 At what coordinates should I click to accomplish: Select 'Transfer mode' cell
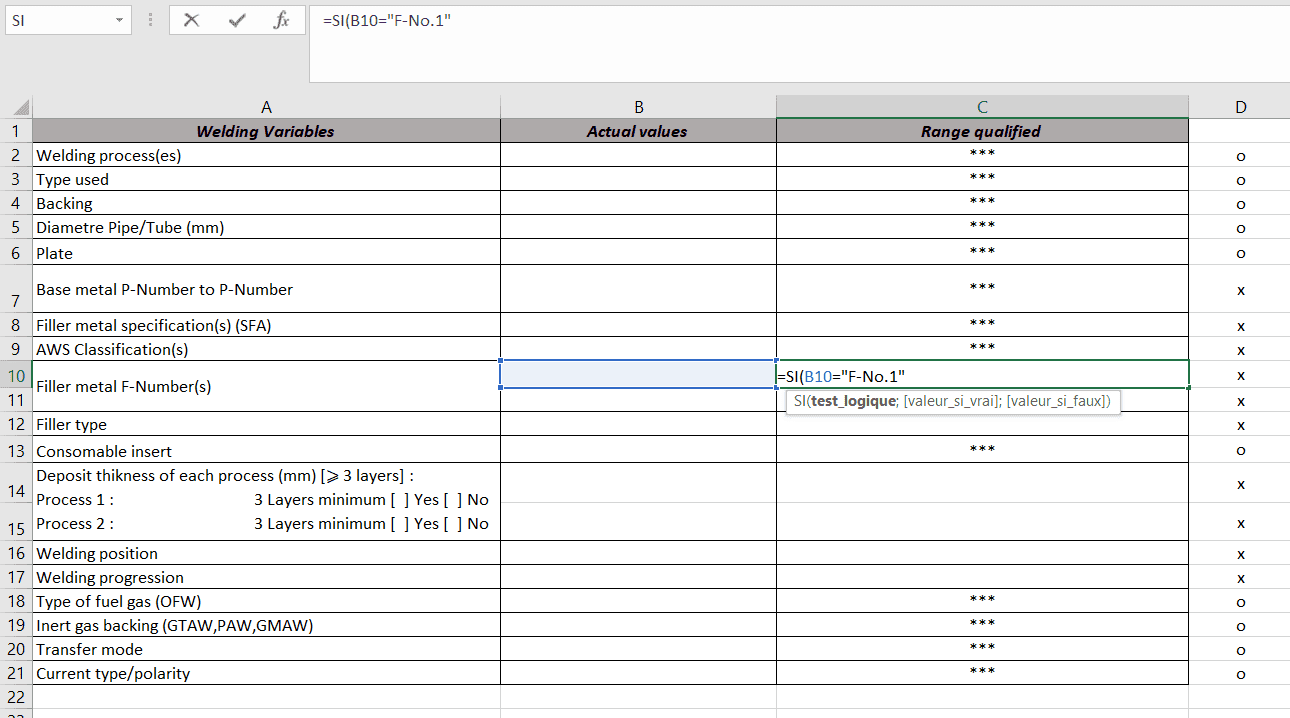(266, 649)
